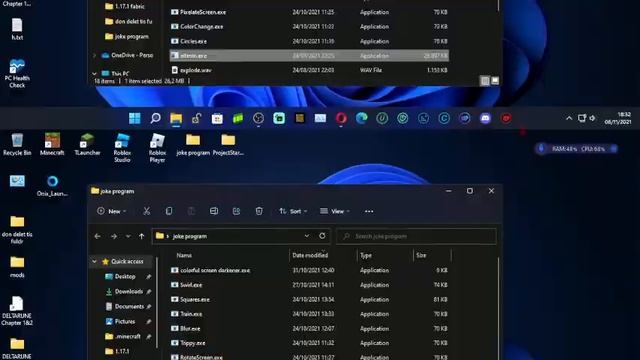Select Roblox Studio desktop shortcut

click(x=122, y=148)
